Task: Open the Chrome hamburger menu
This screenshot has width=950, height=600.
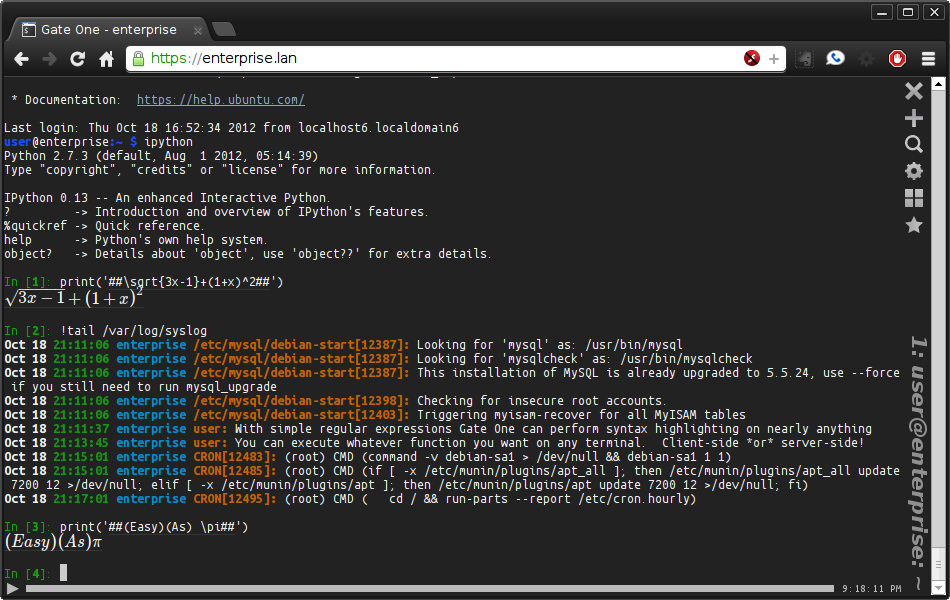Action: [x=928, y=58]
